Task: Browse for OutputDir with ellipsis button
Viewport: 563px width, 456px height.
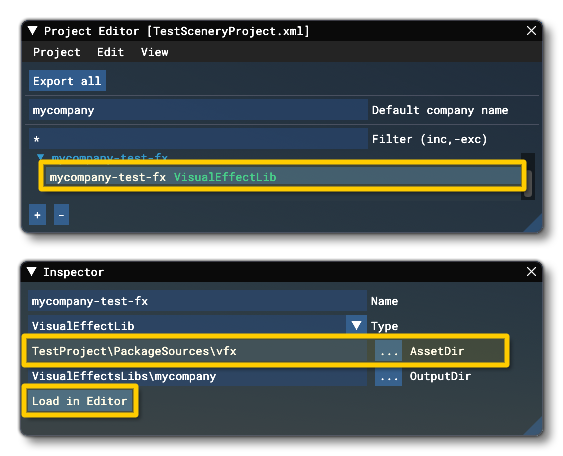Action: (x=388, y=376)
